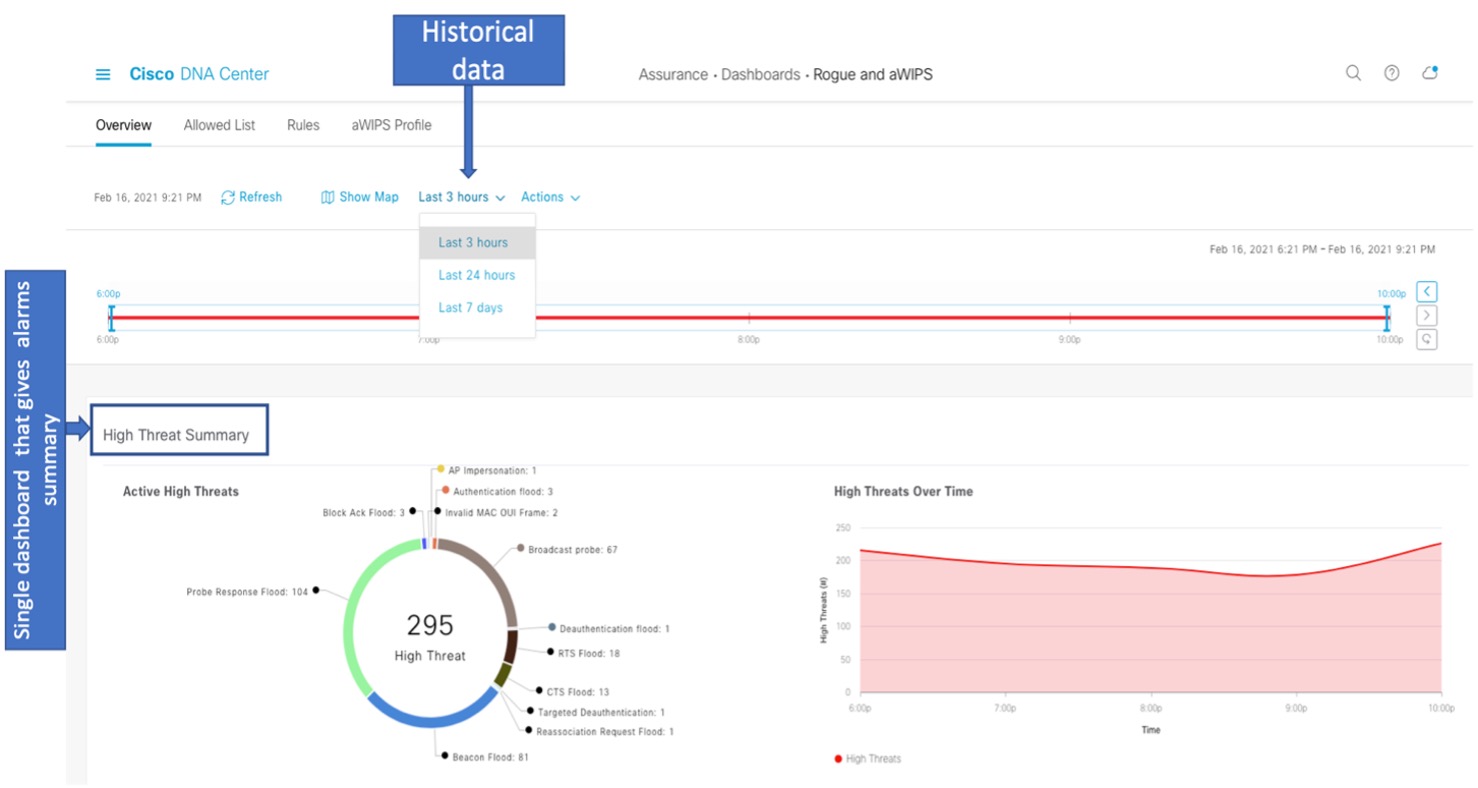Open the aWIPS Profile tab

391,126
